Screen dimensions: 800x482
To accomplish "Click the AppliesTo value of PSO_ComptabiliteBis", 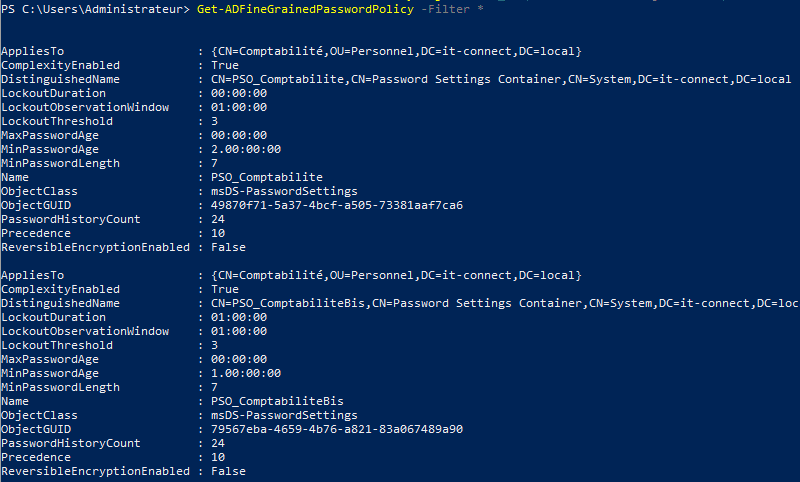I will 397,275.
